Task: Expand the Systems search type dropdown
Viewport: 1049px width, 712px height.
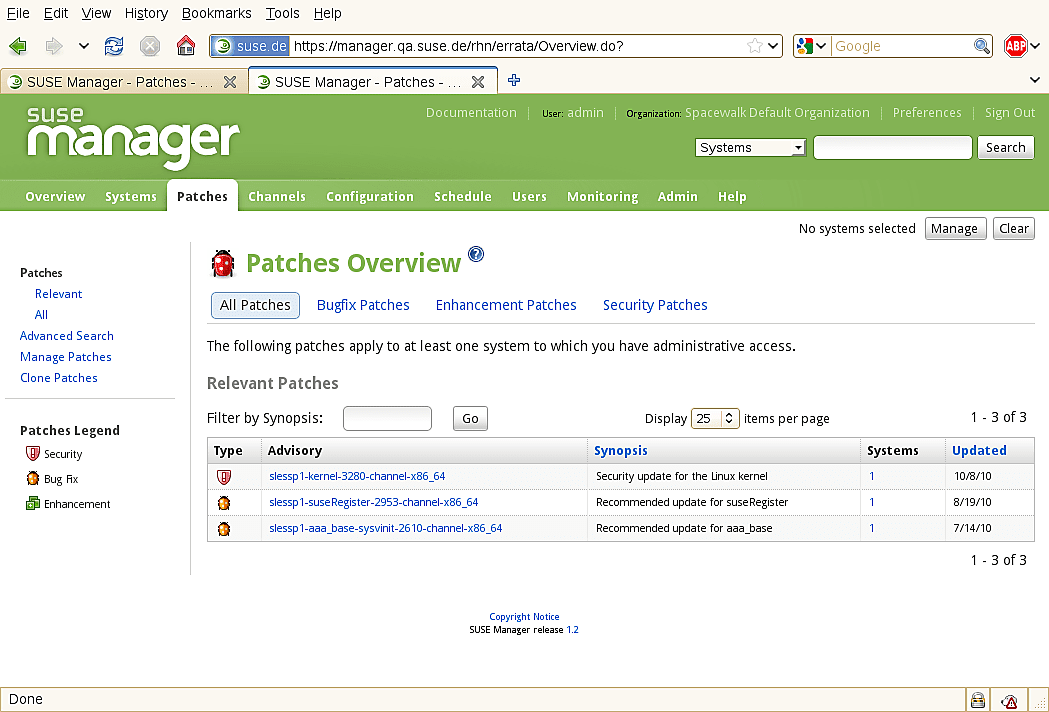Action: [x=751, y=147]
